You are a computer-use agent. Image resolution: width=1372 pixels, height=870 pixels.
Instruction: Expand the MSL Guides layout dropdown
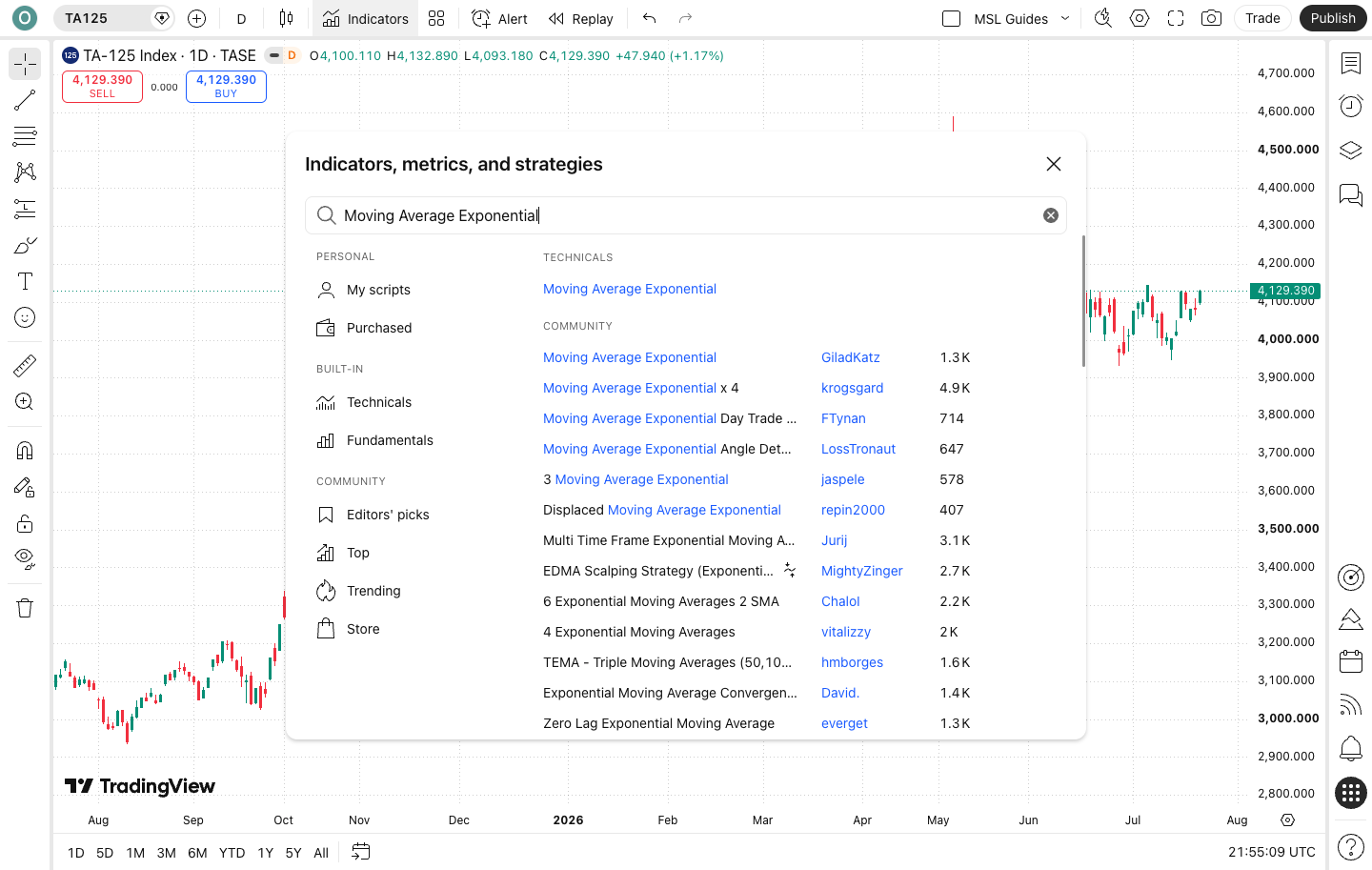click(1065, 18)
